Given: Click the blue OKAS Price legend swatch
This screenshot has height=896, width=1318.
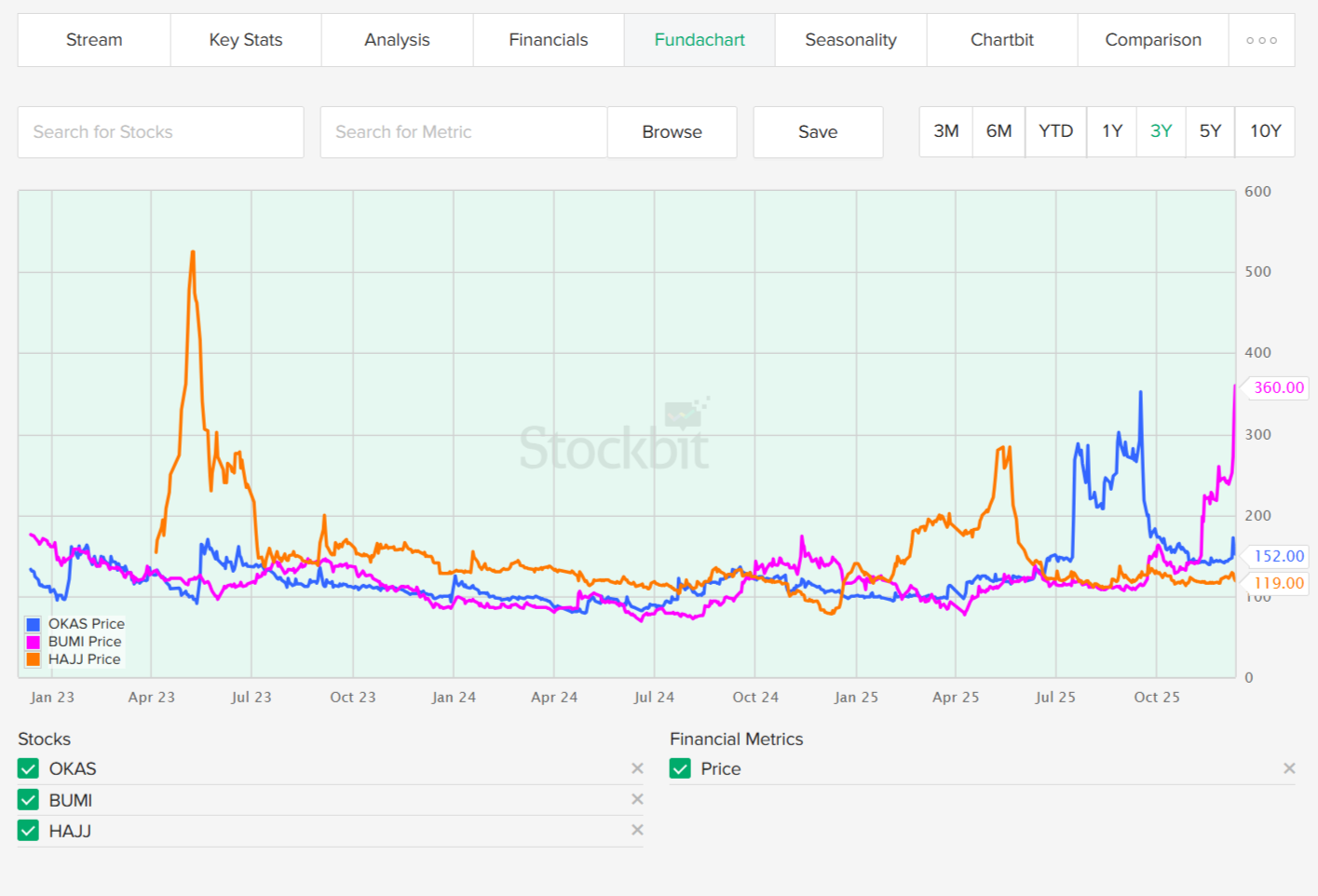Looking at the screenshot, I should [x=34, y=624].
